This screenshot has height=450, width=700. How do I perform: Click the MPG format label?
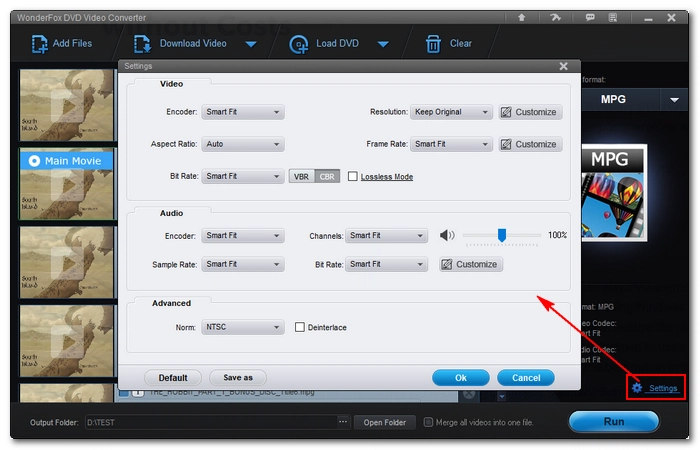(x=613, y=100)
